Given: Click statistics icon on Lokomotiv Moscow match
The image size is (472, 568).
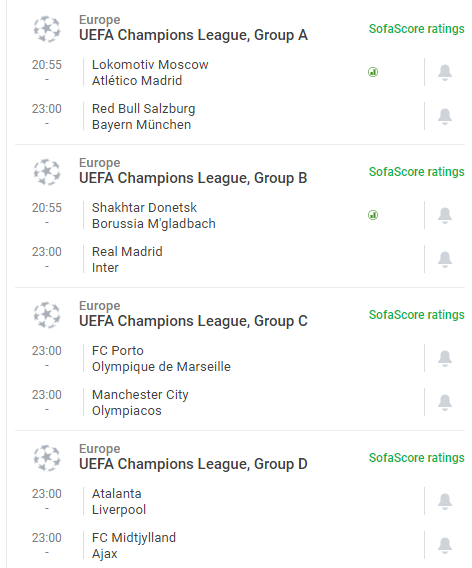Looking at the screenshot, I should click(x=373, y=72).
